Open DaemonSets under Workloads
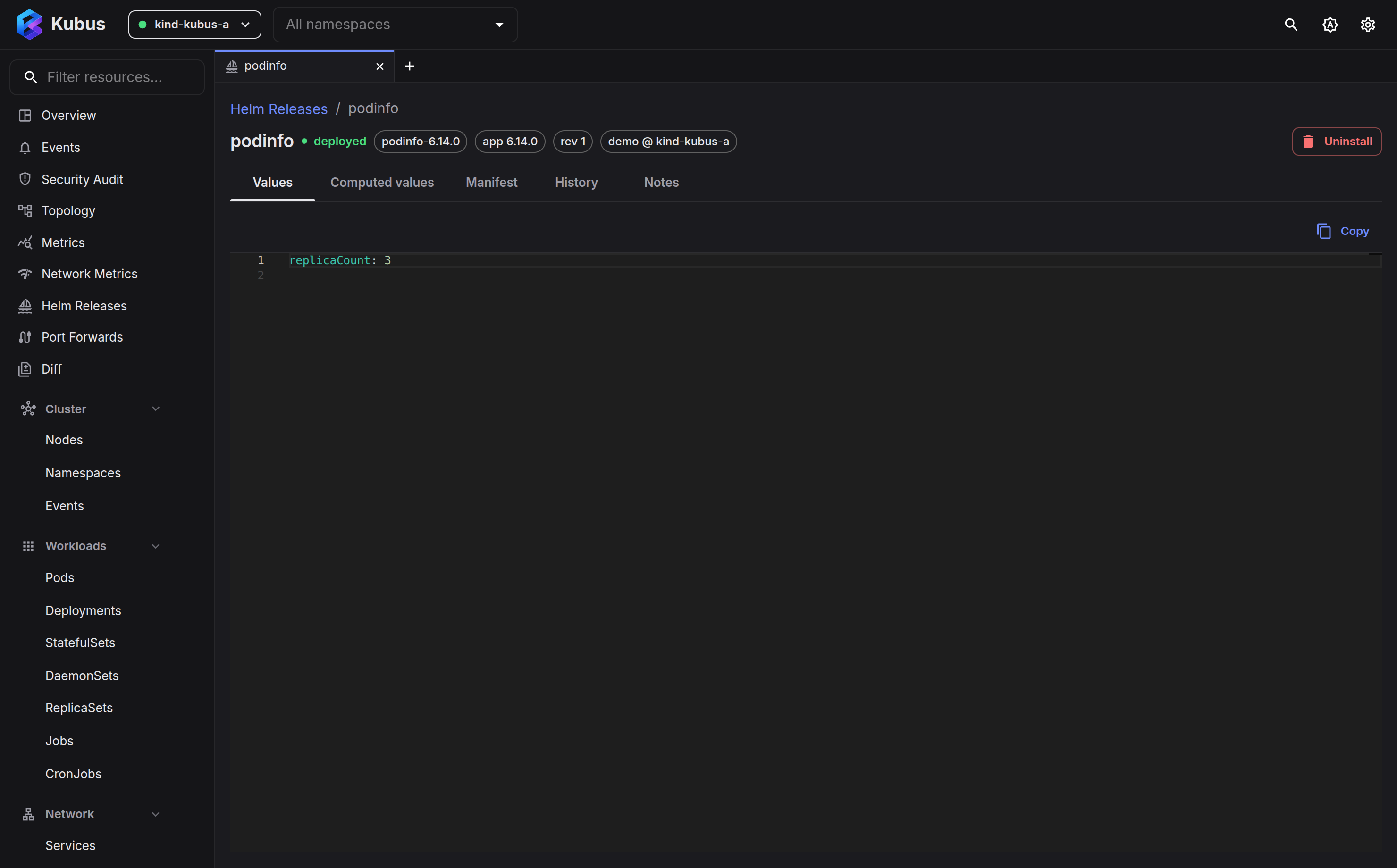Screen dimensions: 1397x868 pos(82,676)
